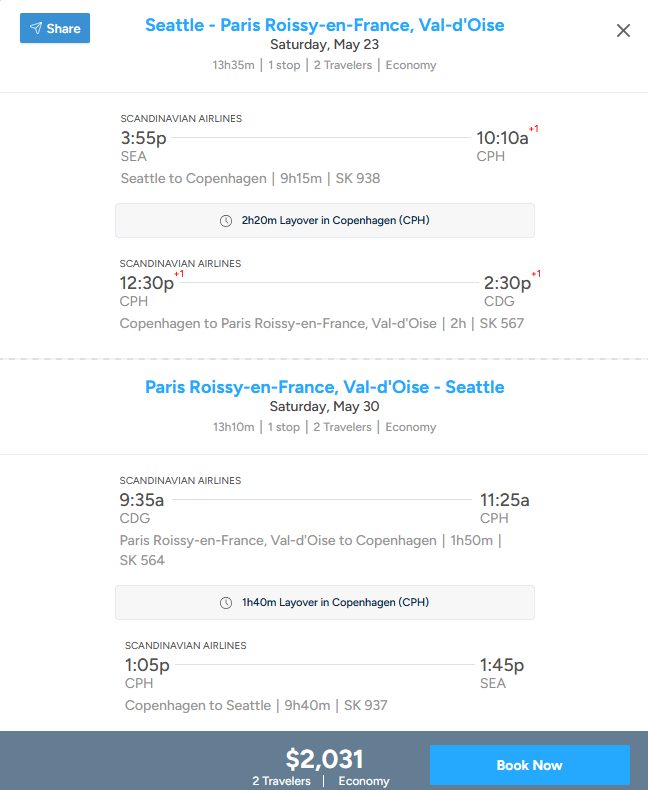Close the flight details panel

click(623, 31)
